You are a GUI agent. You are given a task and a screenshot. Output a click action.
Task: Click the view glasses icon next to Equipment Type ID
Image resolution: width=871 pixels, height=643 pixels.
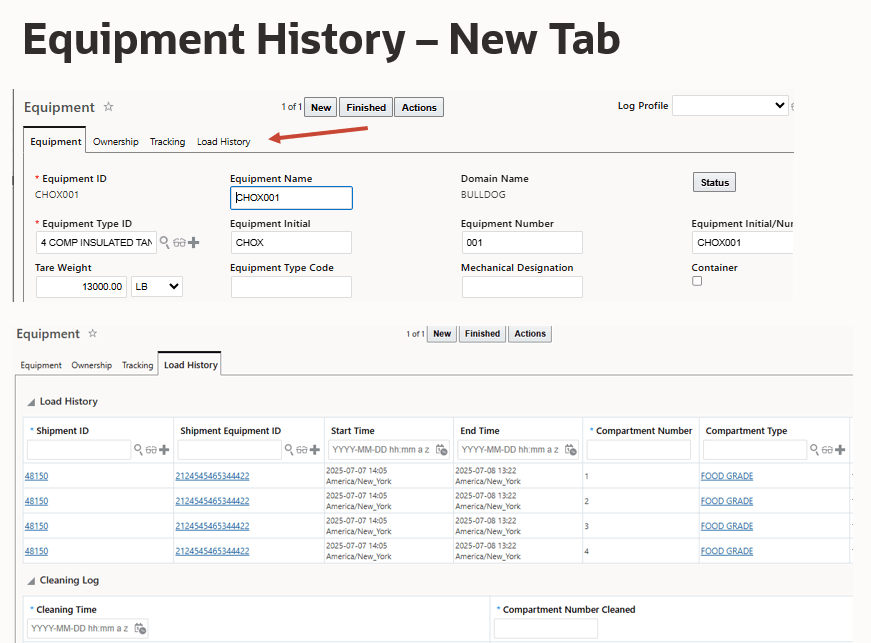point(179,243)
